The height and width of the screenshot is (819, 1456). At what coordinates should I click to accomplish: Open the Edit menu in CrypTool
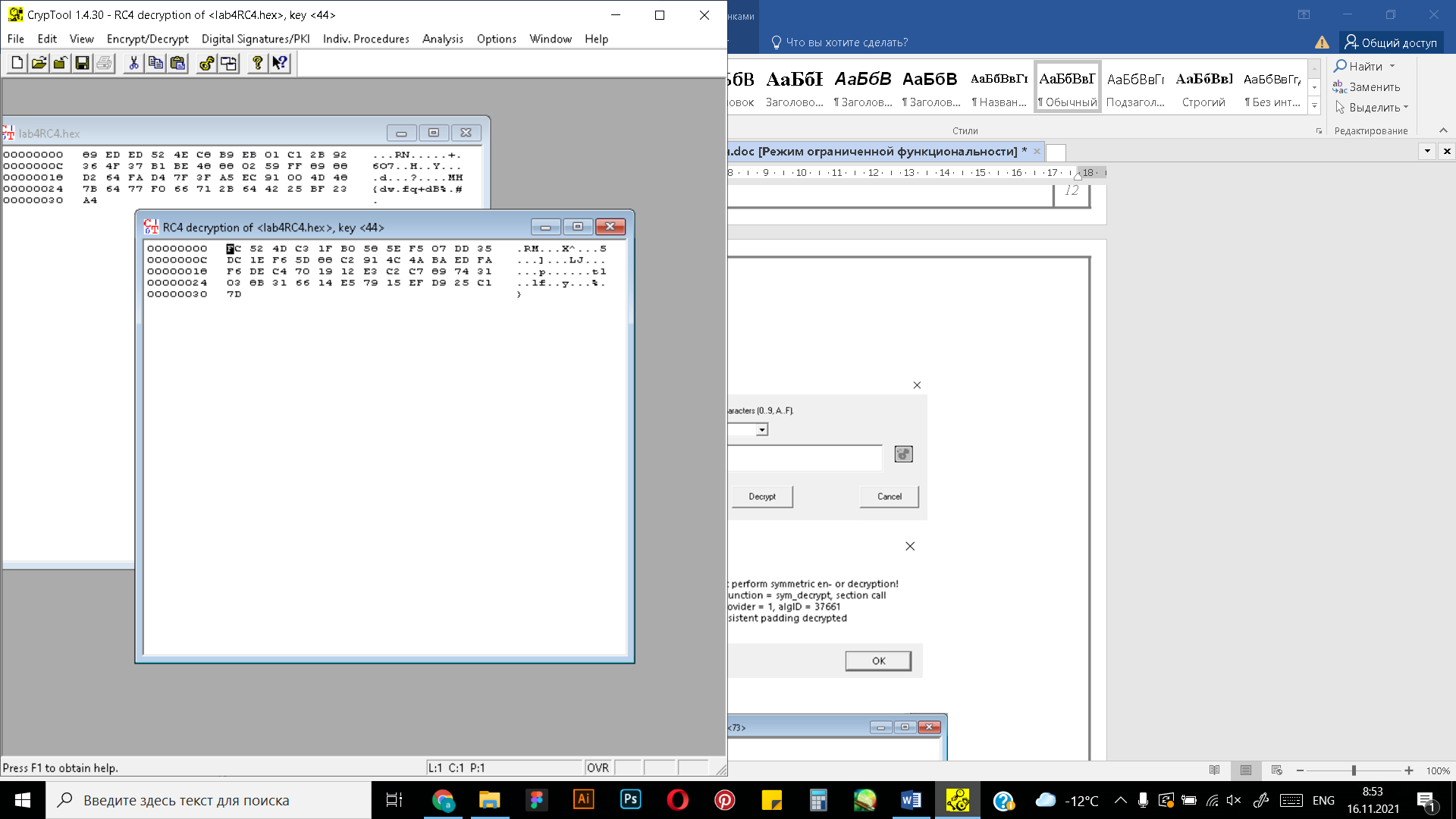(x=47, y=39)
